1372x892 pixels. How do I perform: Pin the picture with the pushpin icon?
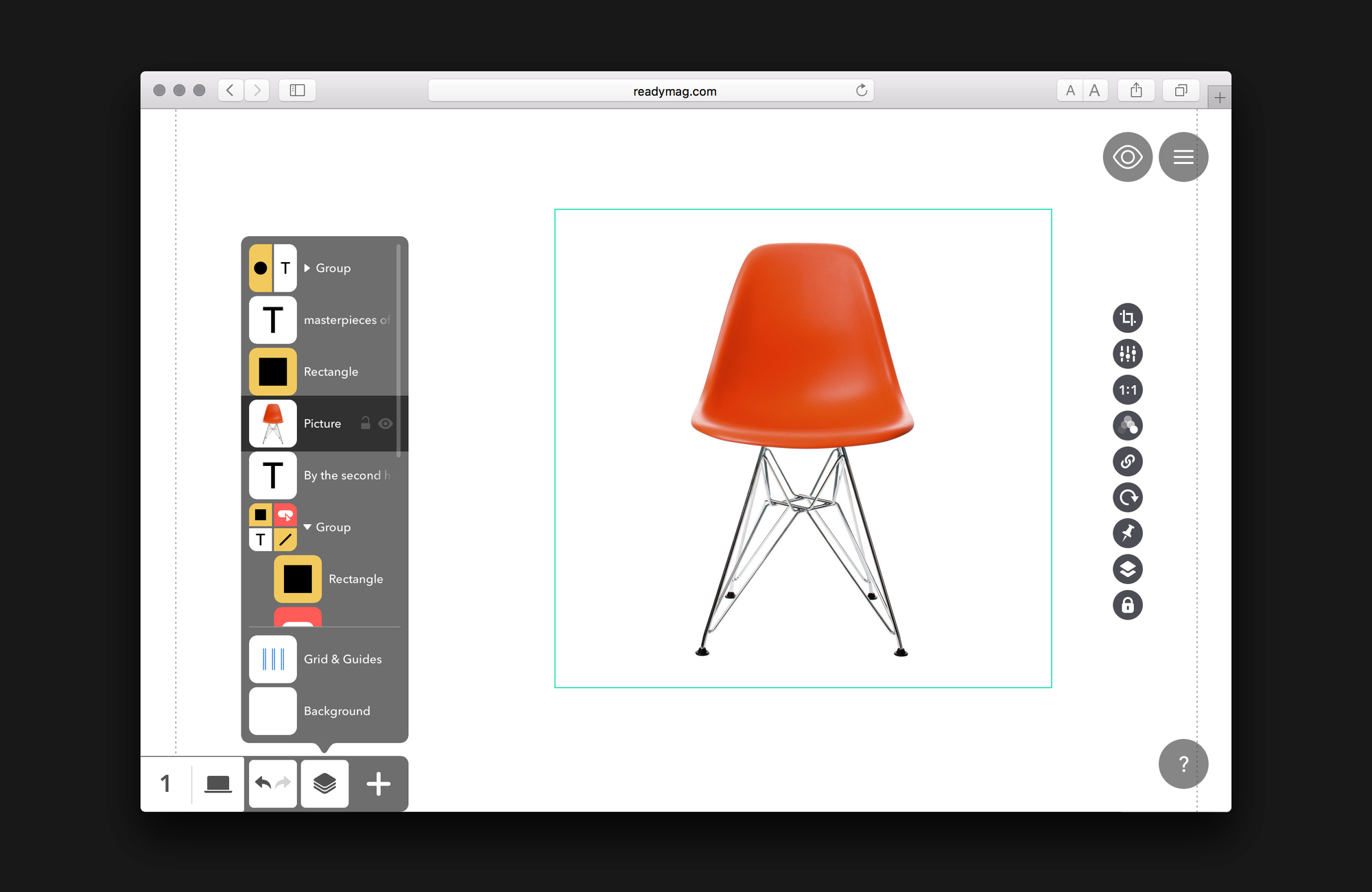(x=1127, y=533)
